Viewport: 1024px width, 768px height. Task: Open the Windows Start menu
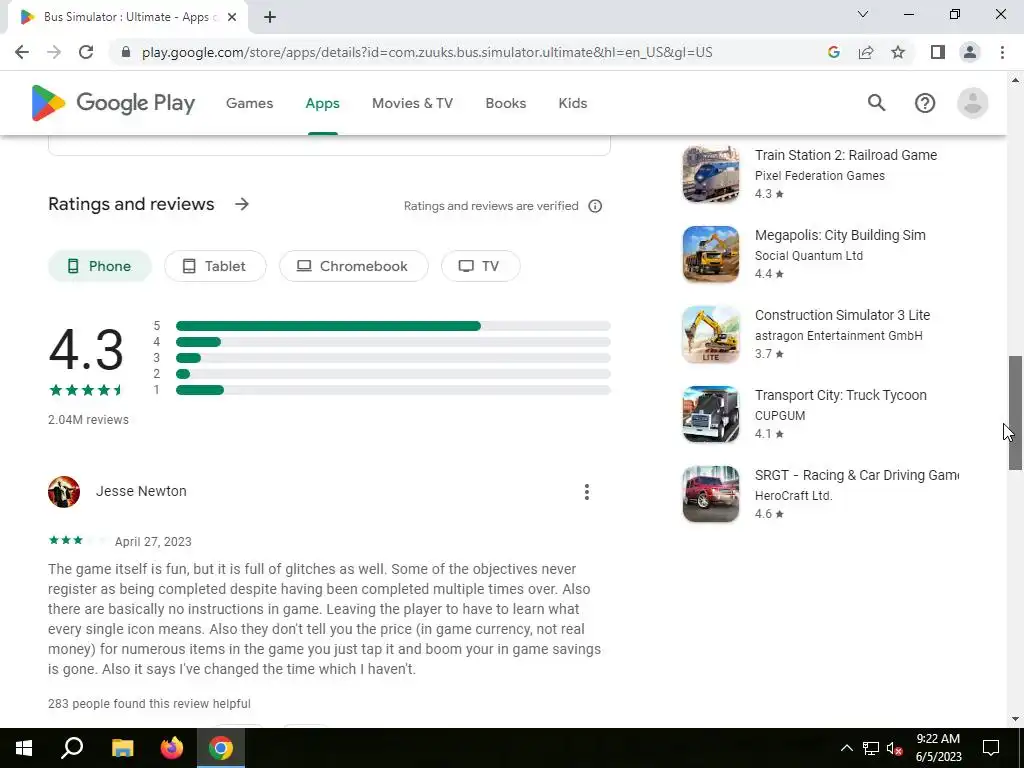(24, 748)
